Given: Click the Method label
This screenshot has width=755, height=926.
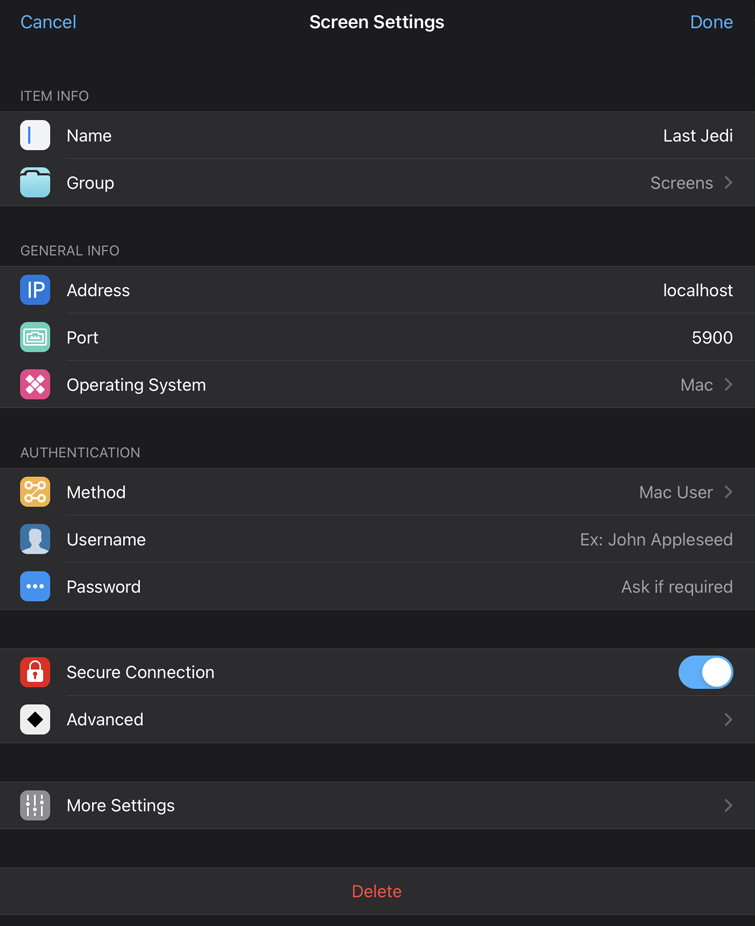Looking at the screenshot, I should (96, 493).
